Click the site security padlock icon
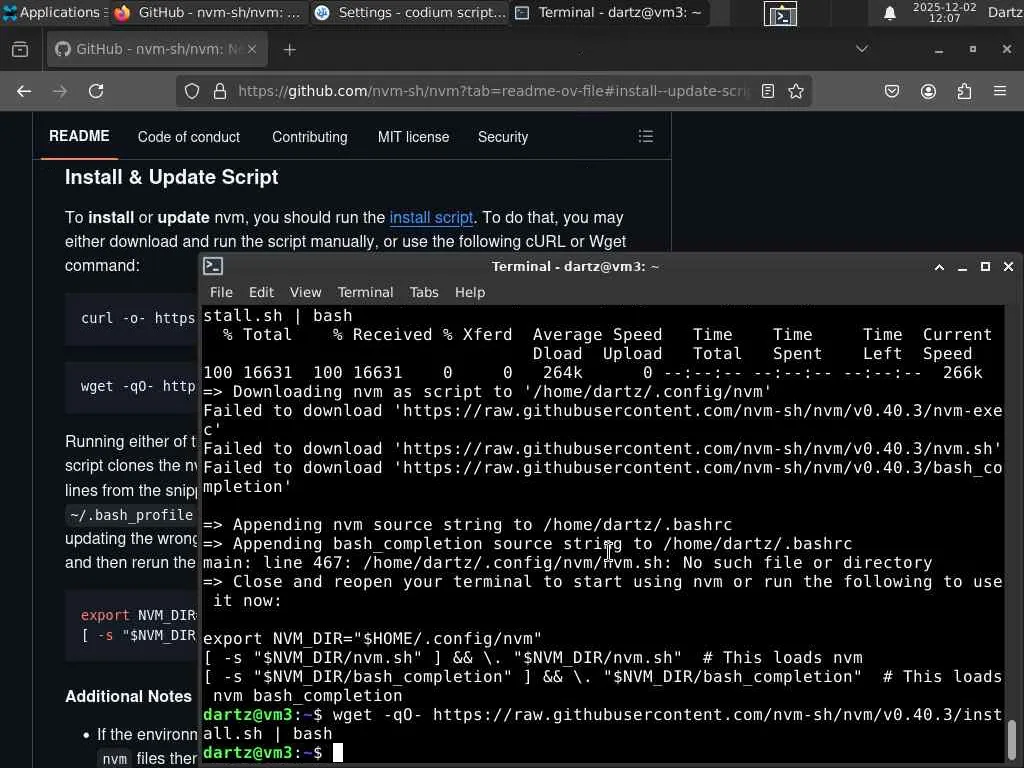1024x768 pixels. click(x=220, y=91)
